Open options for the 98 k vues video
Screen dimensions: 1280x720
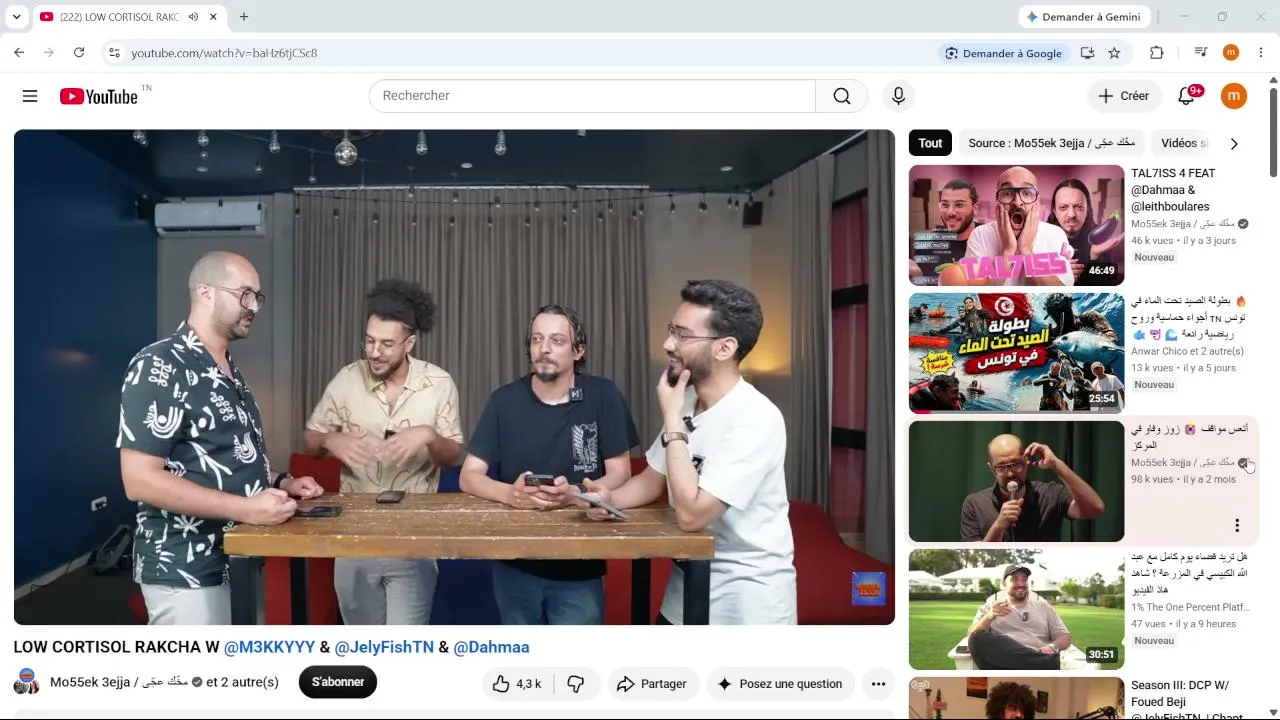pyautogui.click(x=1237, y=526)
